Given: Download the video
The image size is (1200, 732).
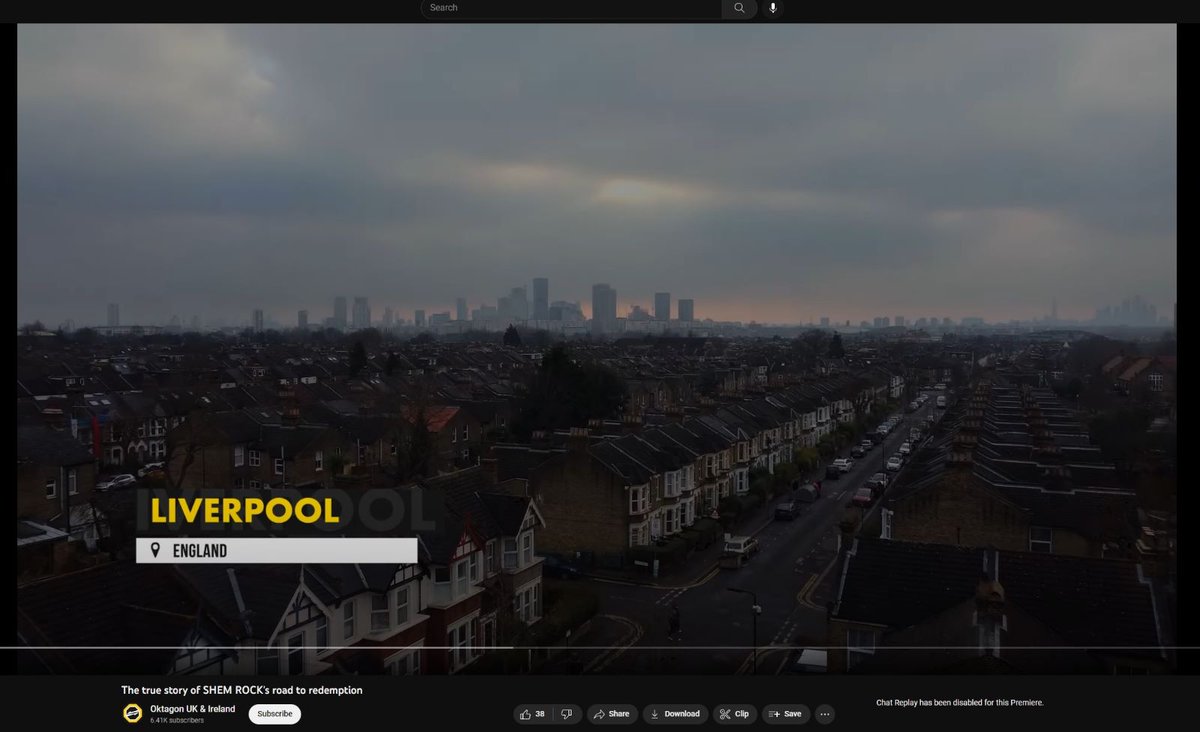Looking at the screenshot, I should tap(675, 714).
